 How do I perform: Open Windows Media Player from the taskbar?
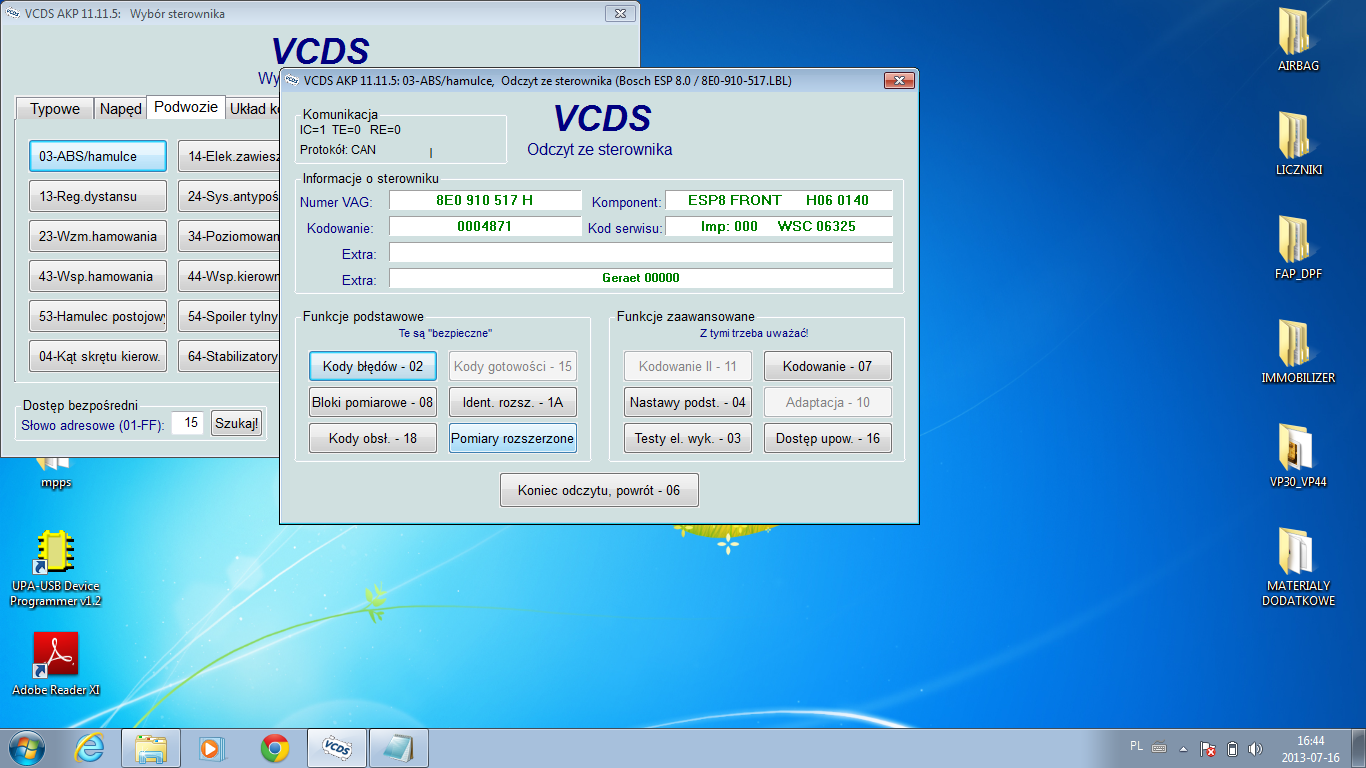coord(213,747)
